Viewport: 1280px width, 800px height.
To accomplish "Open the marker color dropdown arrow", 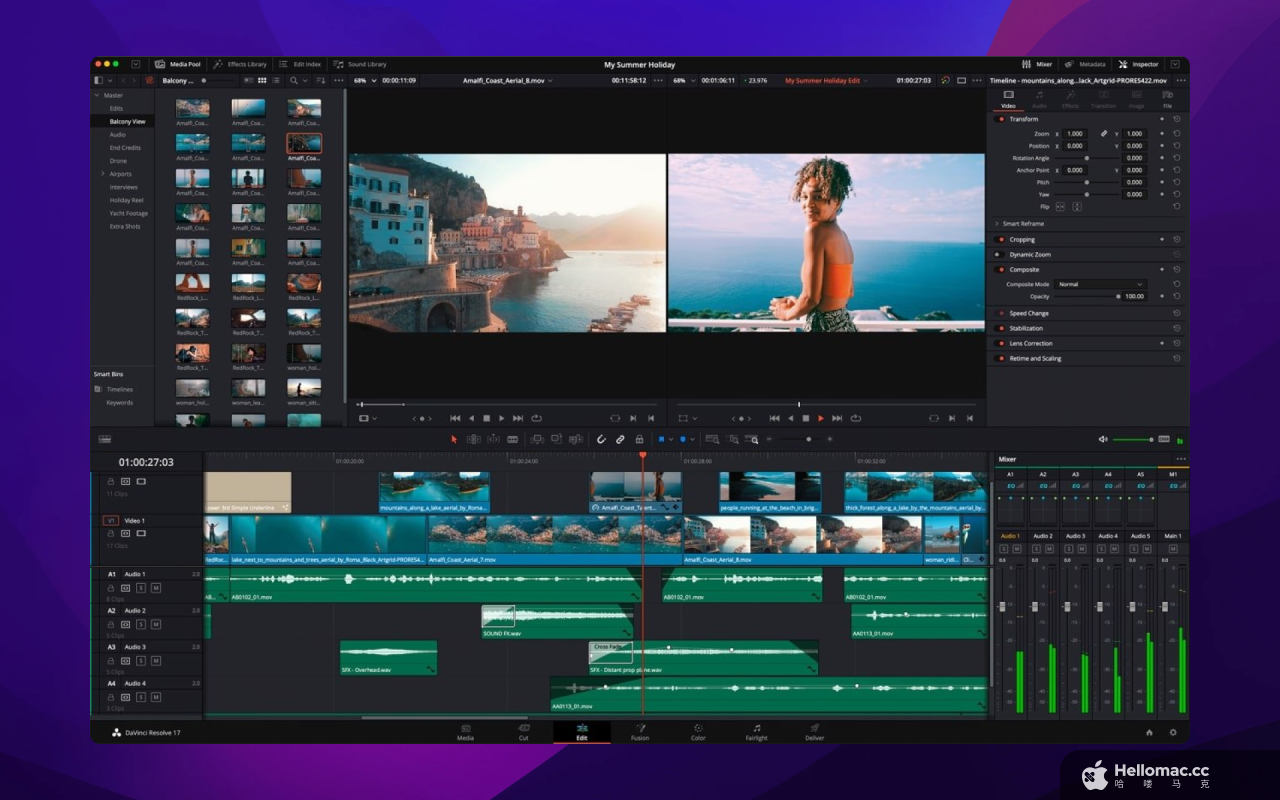I will (692, 439).
